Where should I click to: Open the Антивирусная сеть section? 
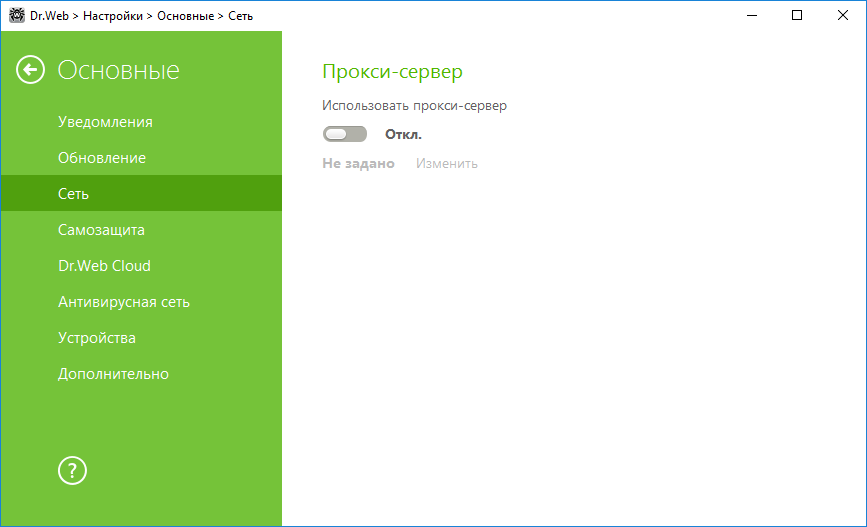(141, 302)
